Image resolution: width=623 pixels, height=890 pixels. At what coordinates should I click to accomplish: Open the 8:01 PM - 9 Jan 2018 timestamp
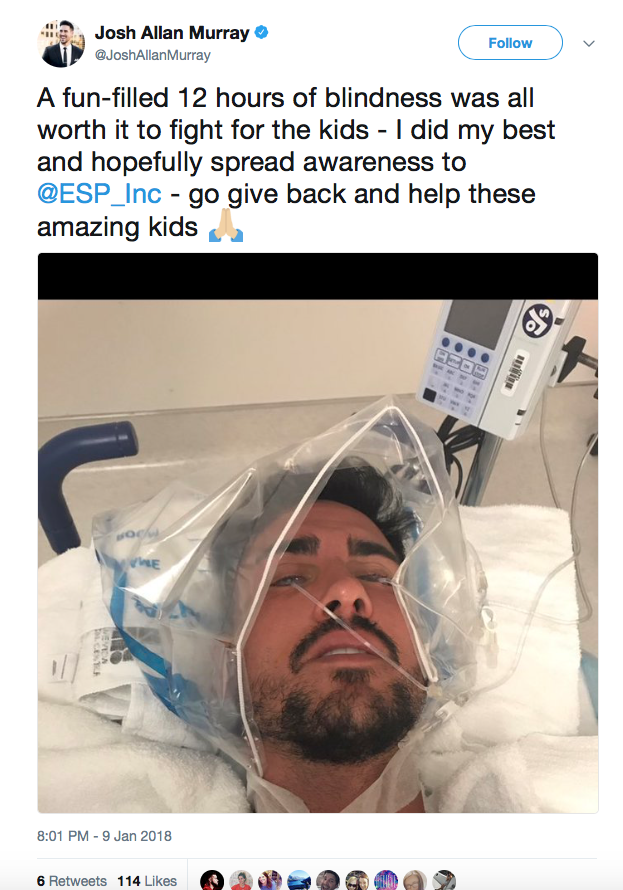click(104, 836)
